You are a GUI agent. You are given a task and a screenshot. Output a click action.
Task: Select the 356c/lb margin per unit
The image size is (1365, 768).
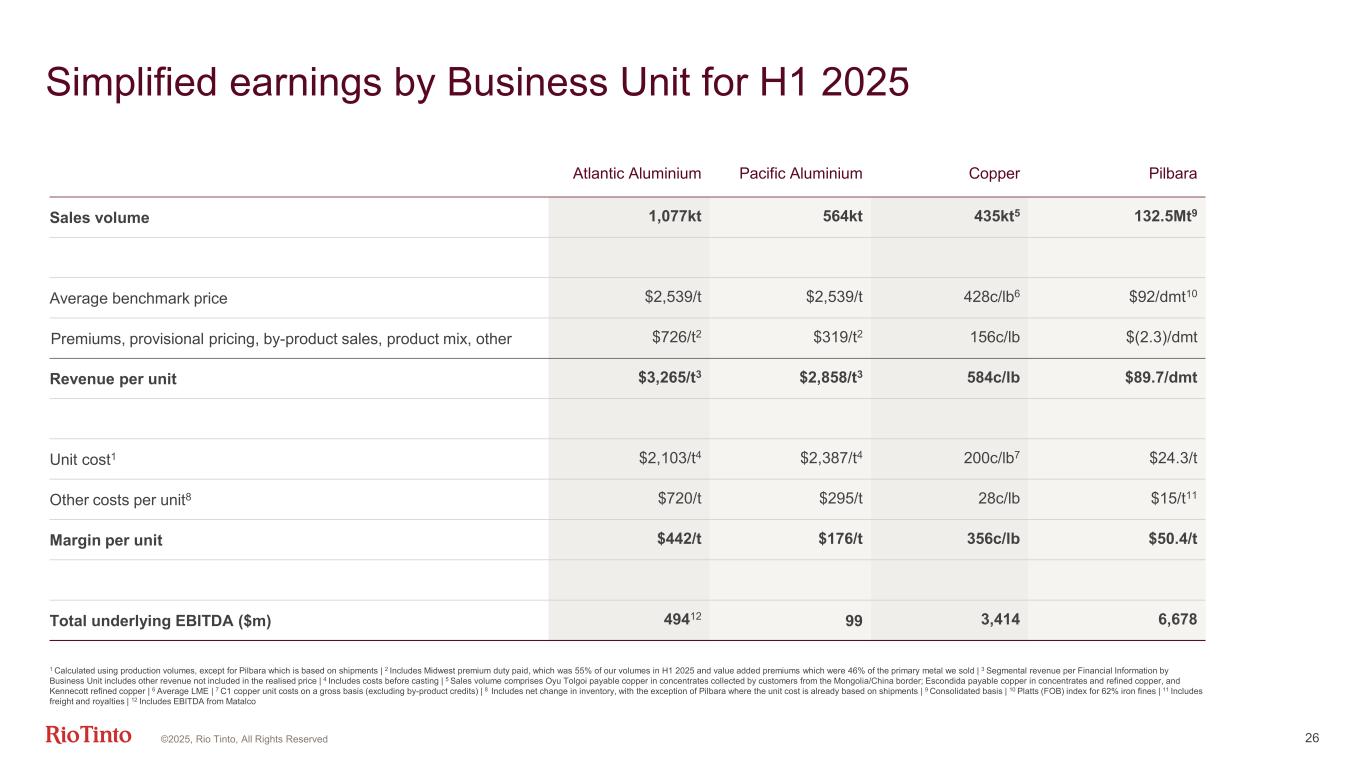tap(991, 539)
